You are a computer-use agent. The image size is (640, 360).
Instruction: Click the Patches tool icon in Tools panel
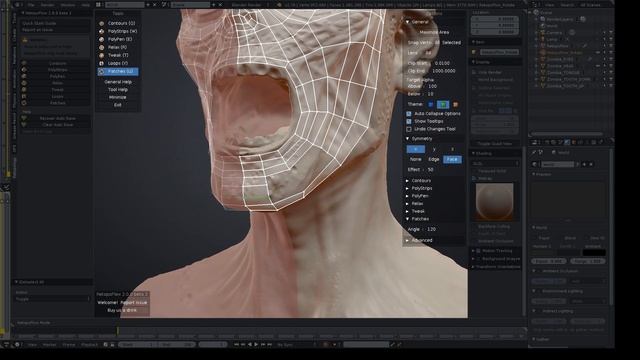tap(102, 71)
